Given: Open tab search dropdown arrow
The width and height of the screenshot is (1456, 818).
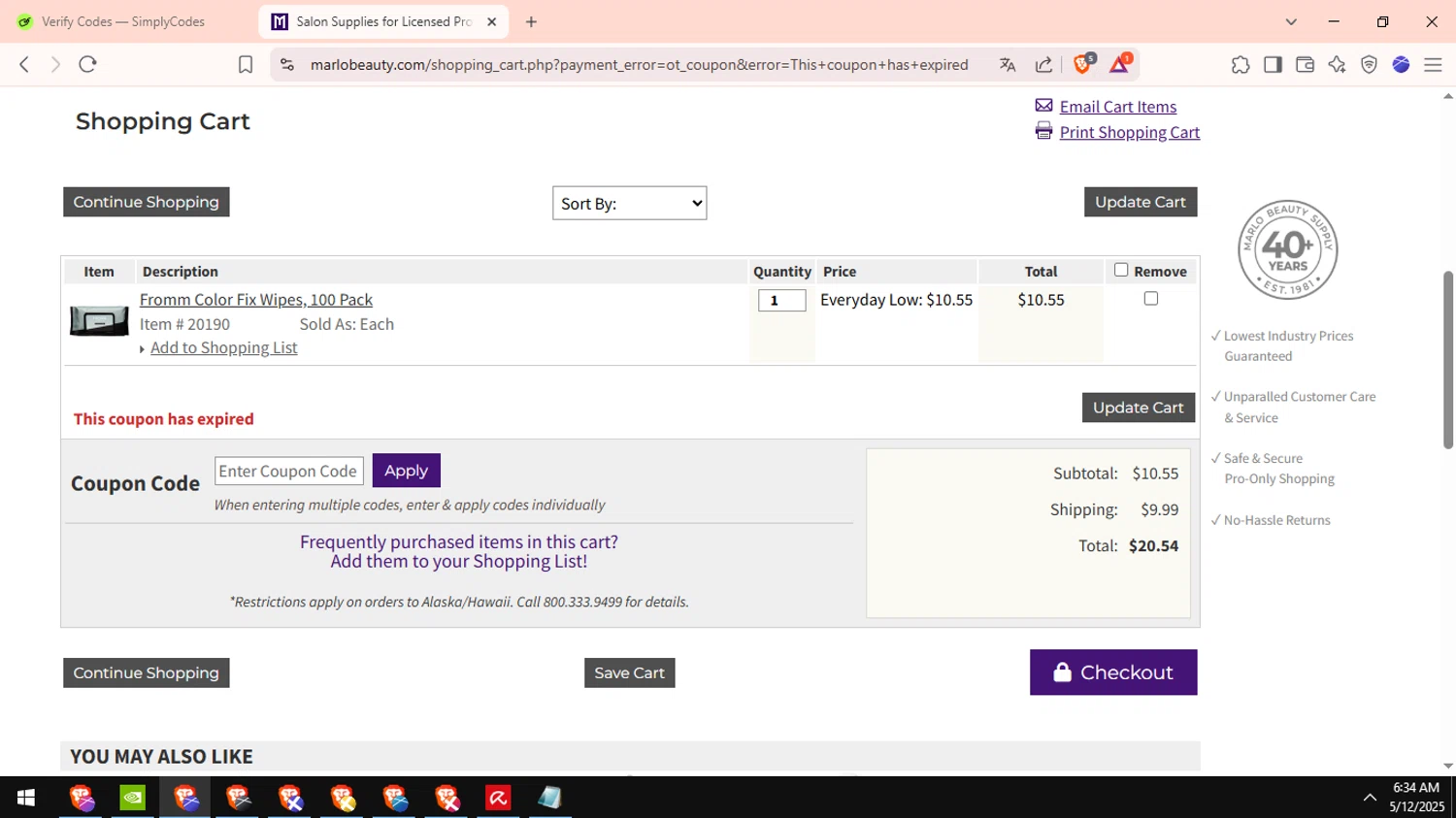Looking at the screenshot, I should pyautogui.click(x=1291, y=21).
